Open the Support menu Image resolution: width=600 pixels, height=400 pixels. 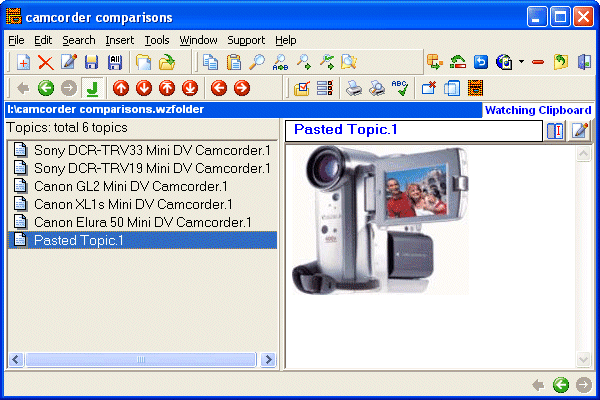pyautogui.click(x=246, y=40)
